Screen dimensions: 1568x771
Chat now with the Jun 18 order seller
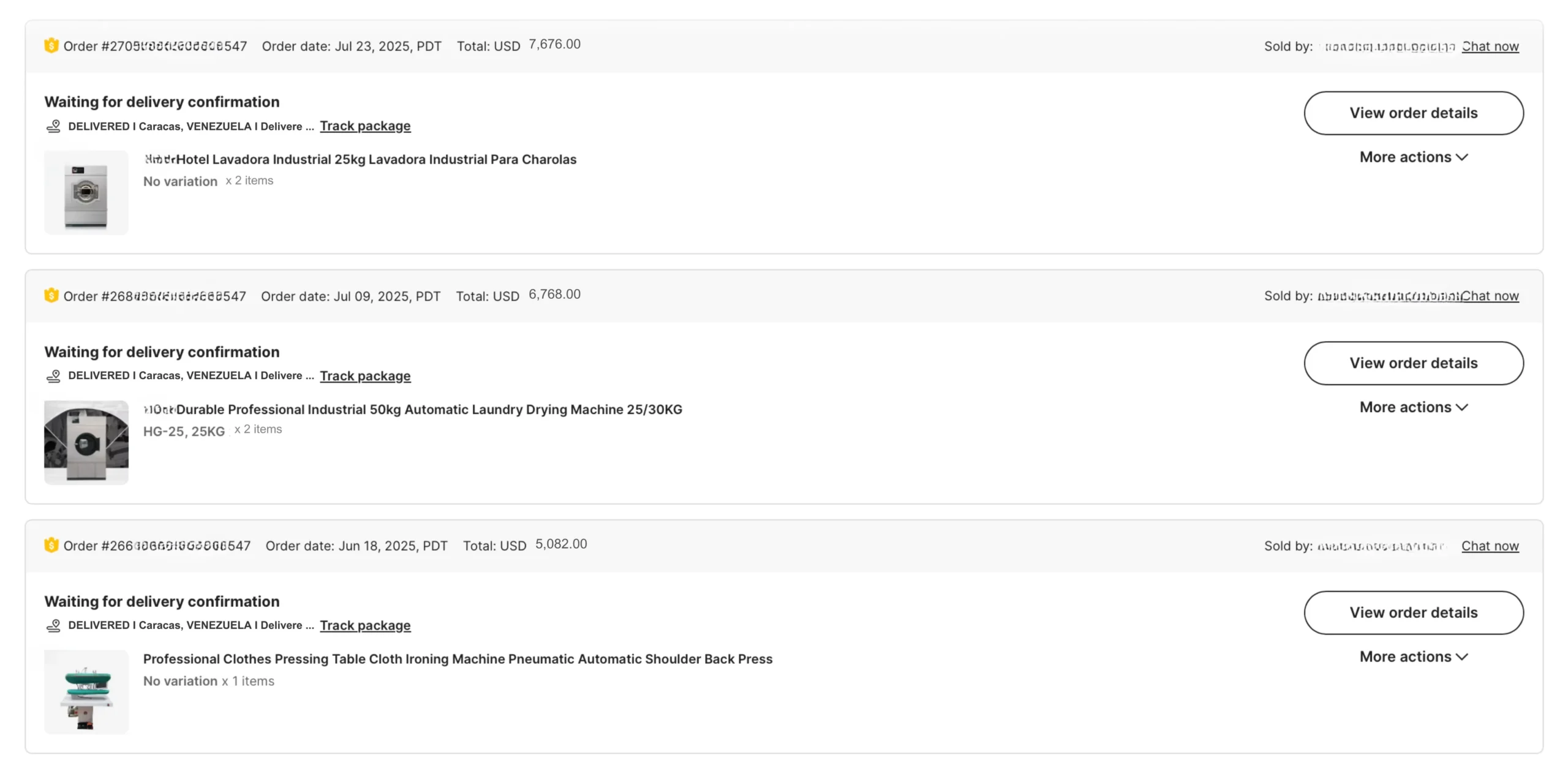[x=1490, y=546]
